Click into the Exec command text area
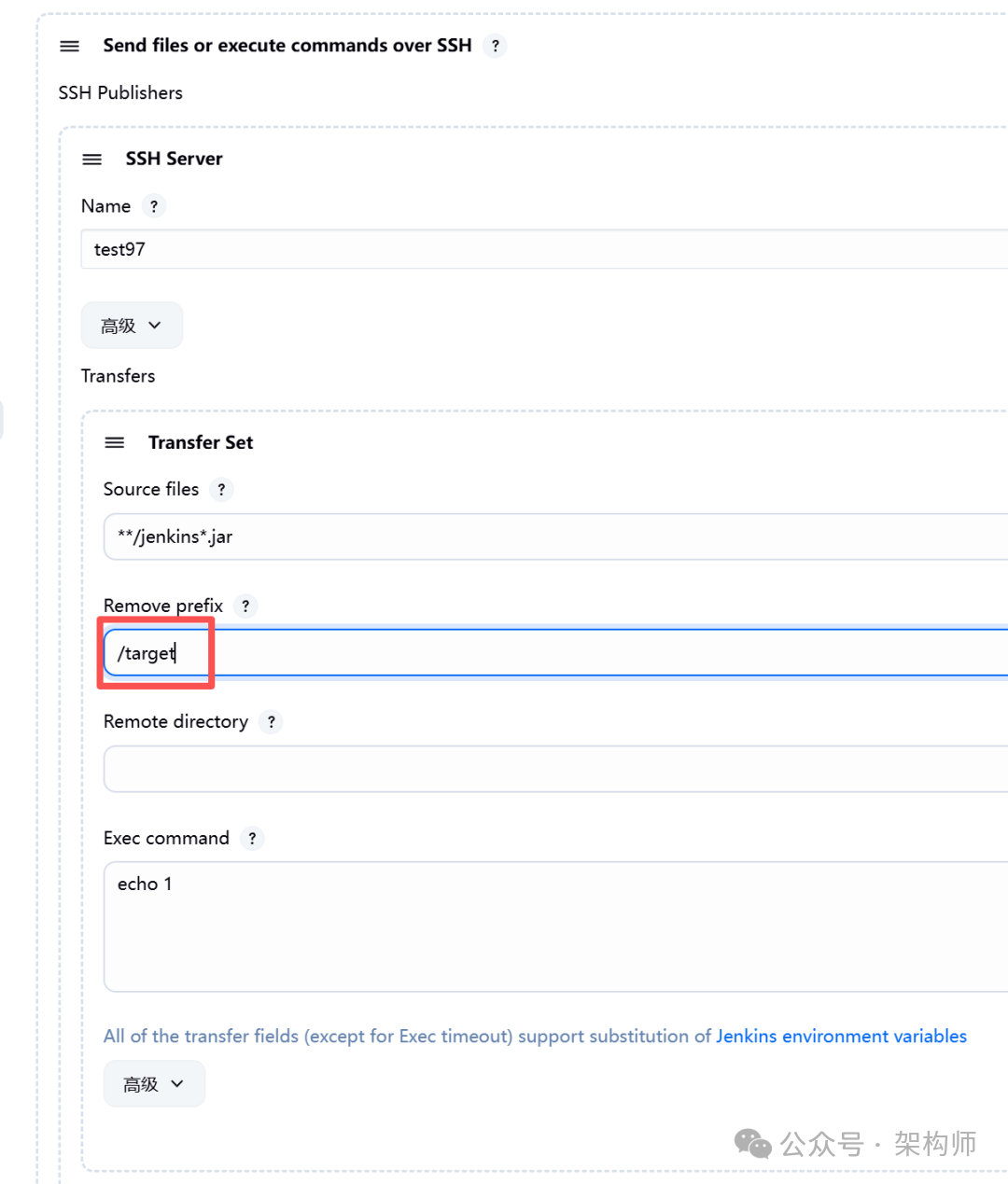The height and width of the screenshot is (1184, 1008). tap(551, 926)
